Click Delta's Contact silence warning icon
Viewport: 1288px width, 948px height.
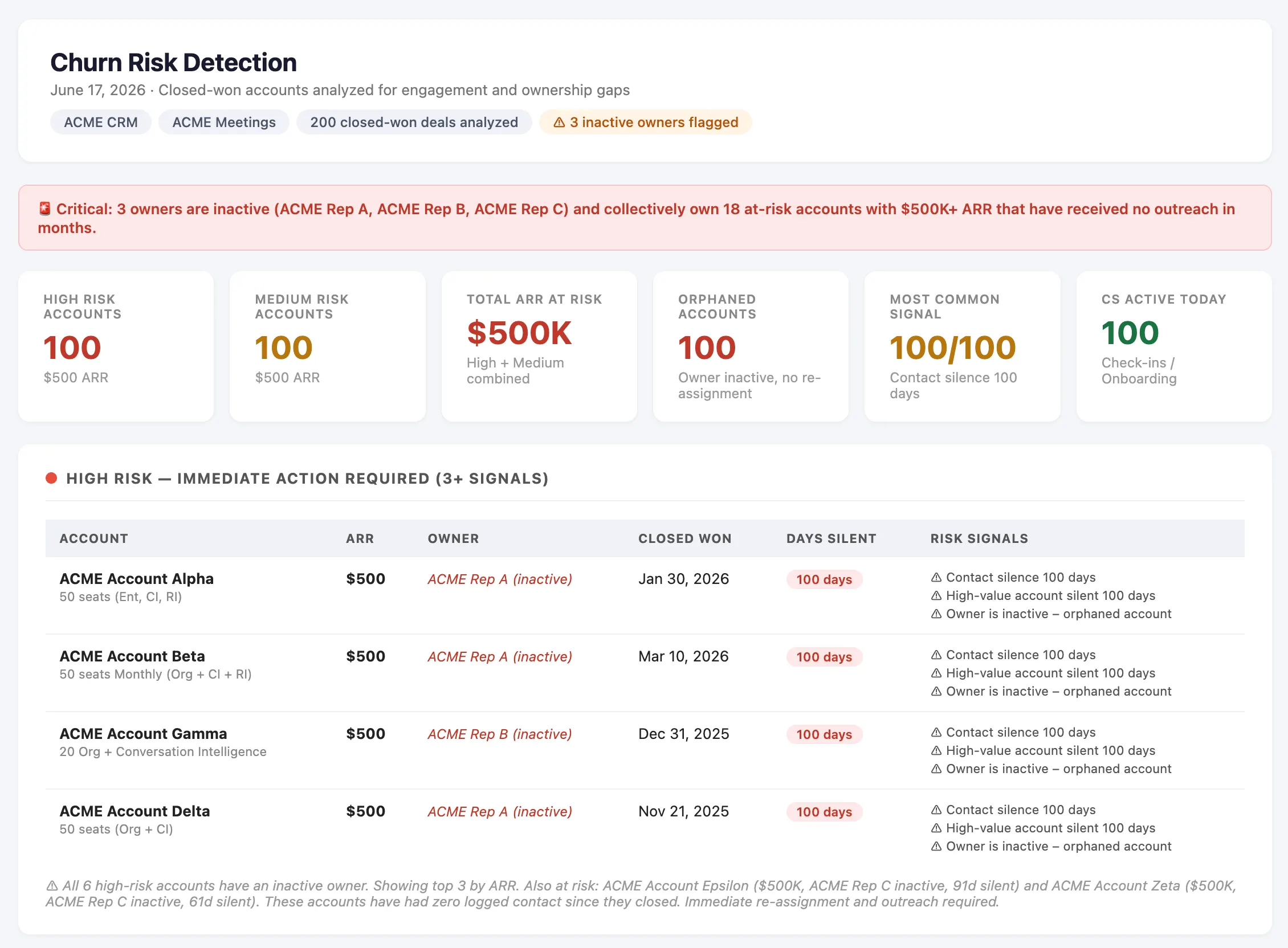tap(936, 810)
